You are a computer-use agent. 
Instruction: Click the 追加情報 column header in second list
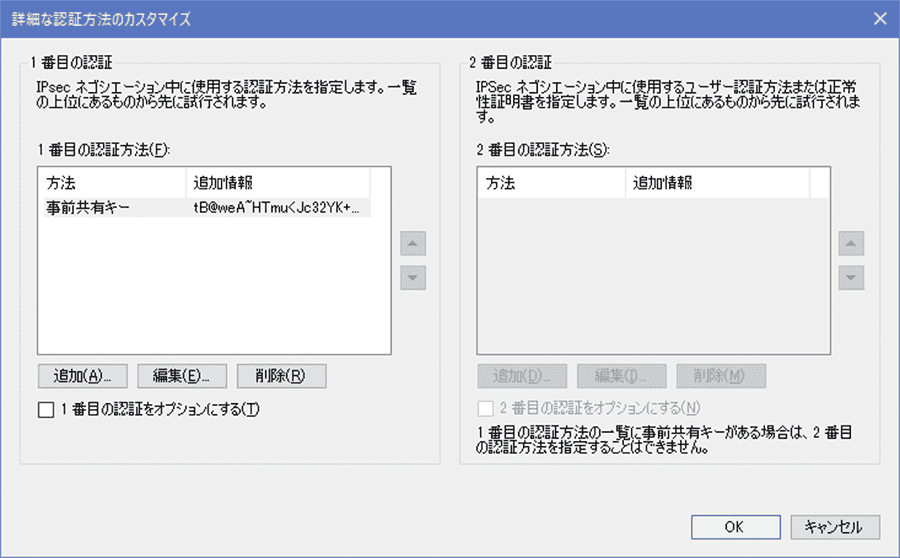[717, 183]
